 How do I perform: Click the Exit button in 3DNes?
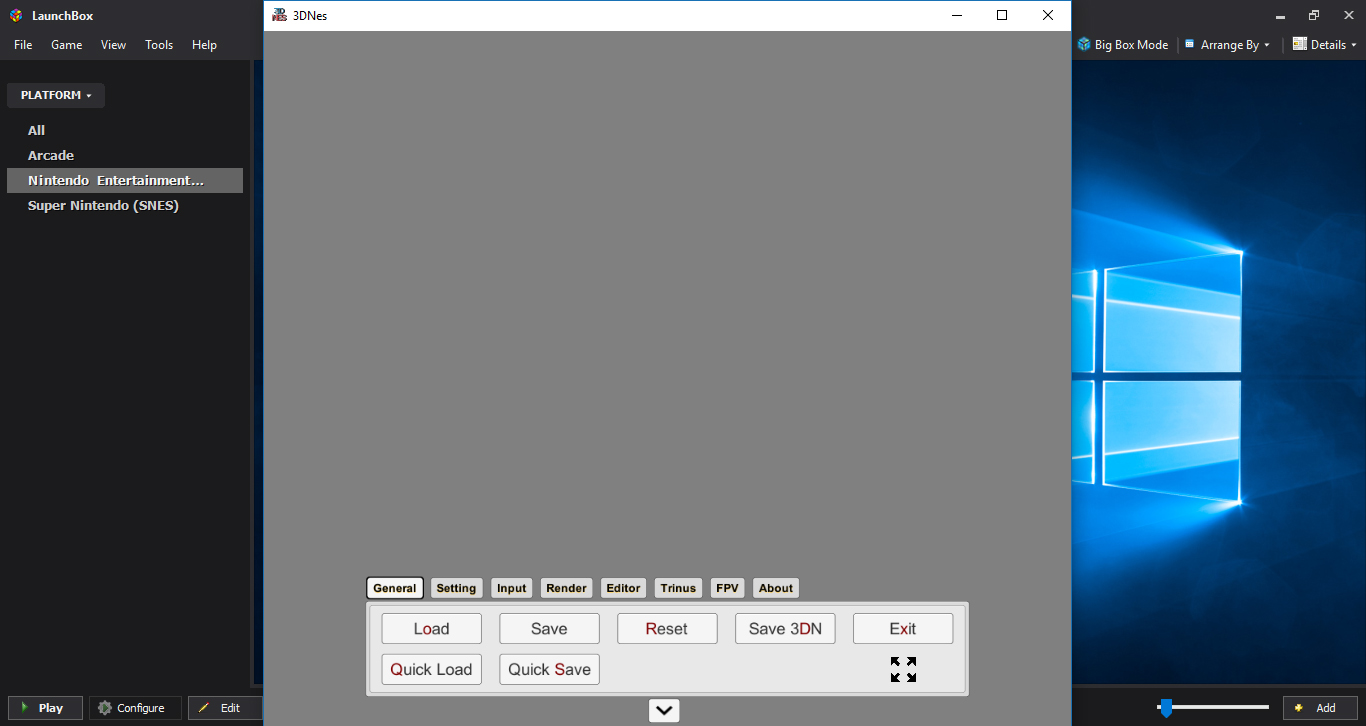click(x=903, y=629)
